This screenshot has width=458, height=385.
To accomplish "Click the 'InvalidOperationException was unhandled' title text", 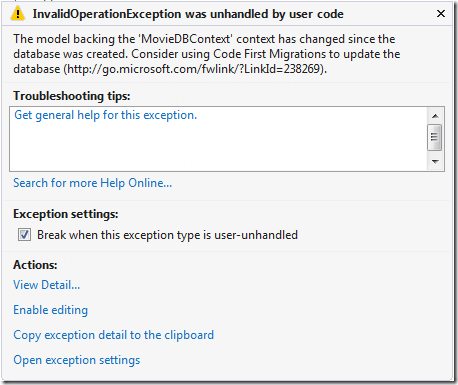I will pos(188,14).
